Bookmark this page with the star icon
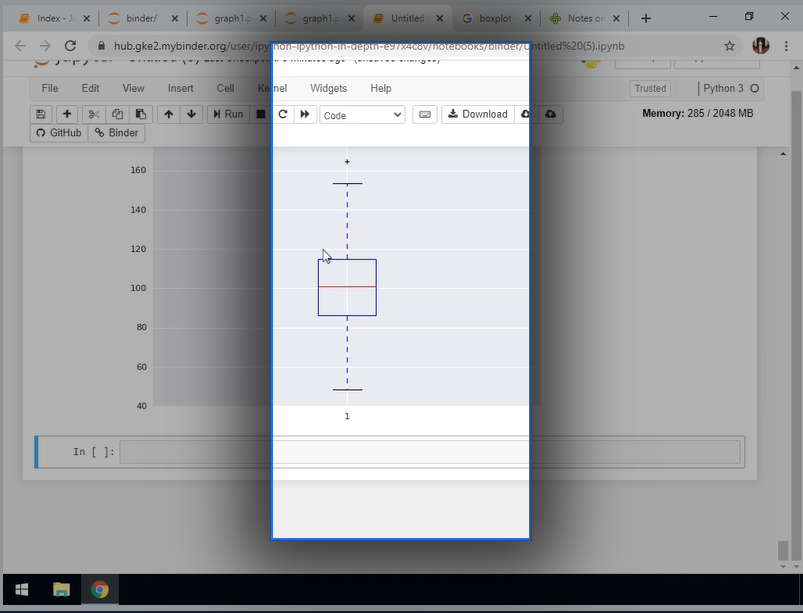 (x=729, y=46)
